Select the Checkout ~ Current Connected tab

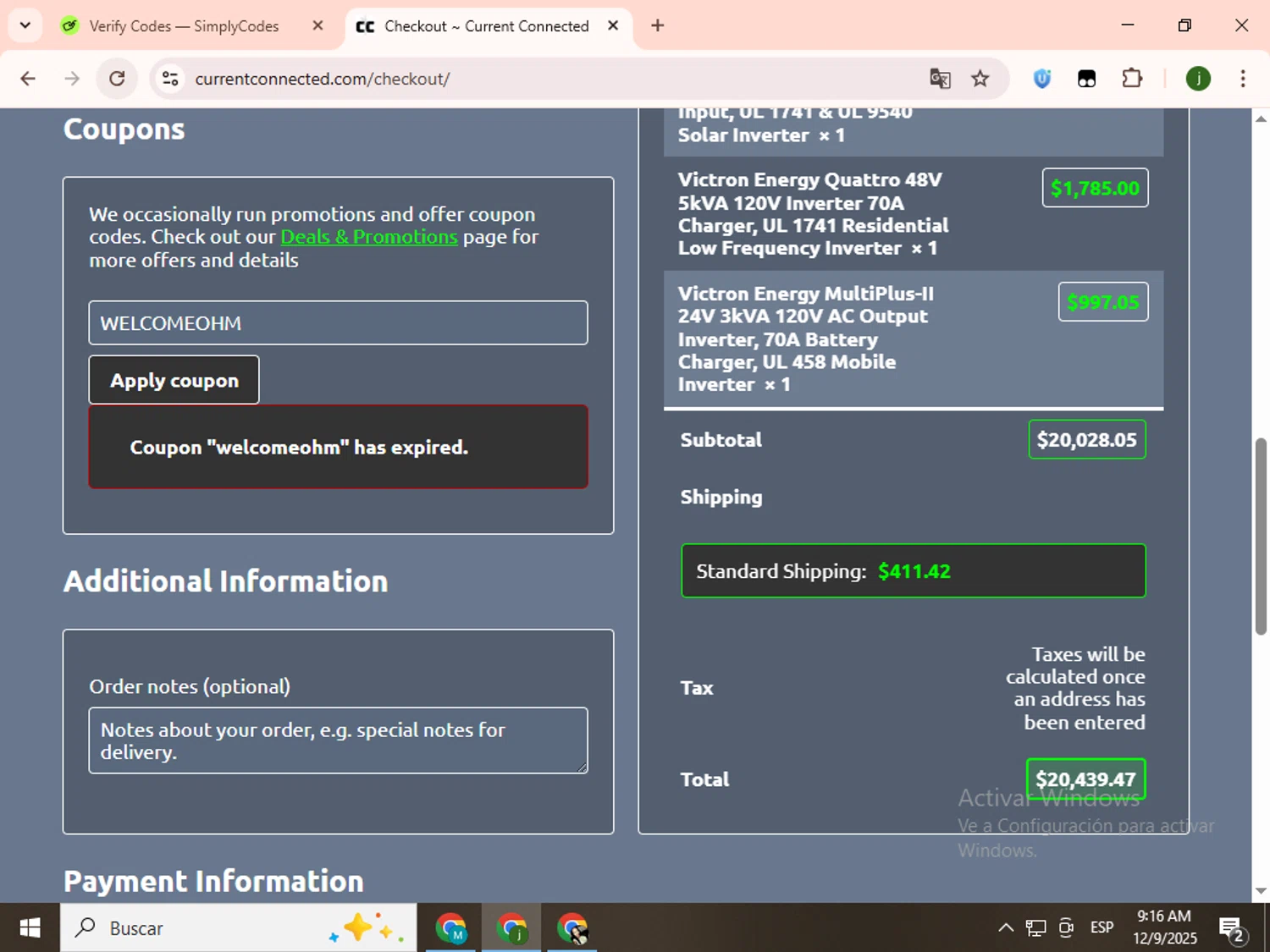(x=489, y=26)
